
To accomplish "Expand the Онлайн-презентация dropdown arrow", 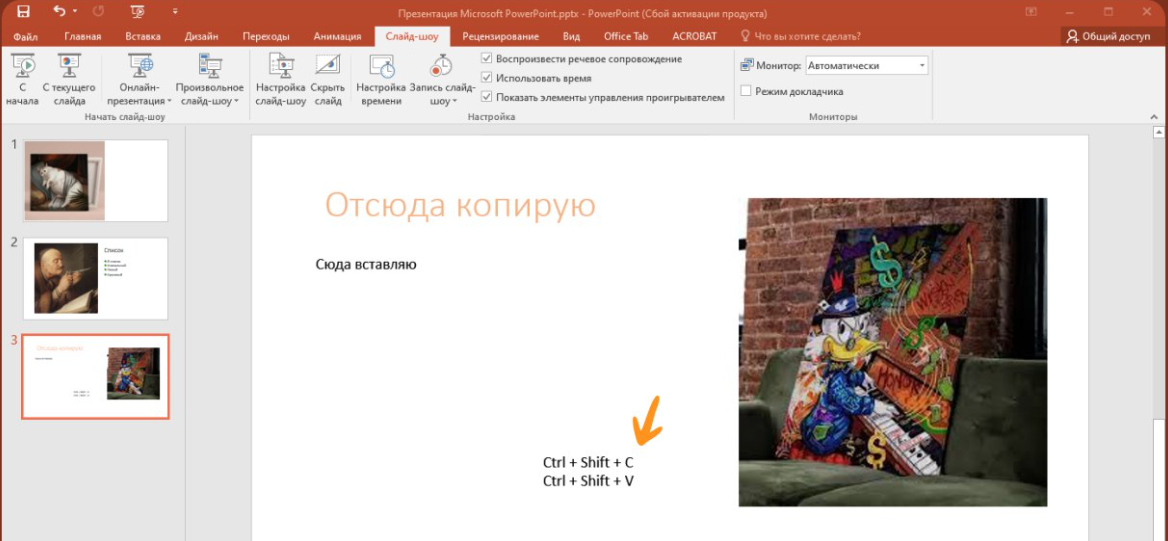I will coord(169,101).
